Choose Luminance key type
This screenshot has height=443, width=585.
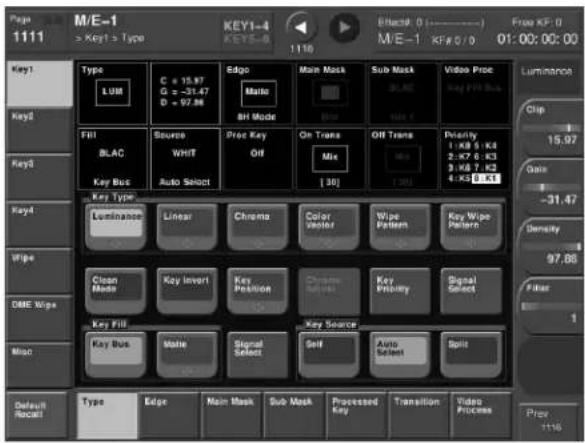[x=116, y=227]
